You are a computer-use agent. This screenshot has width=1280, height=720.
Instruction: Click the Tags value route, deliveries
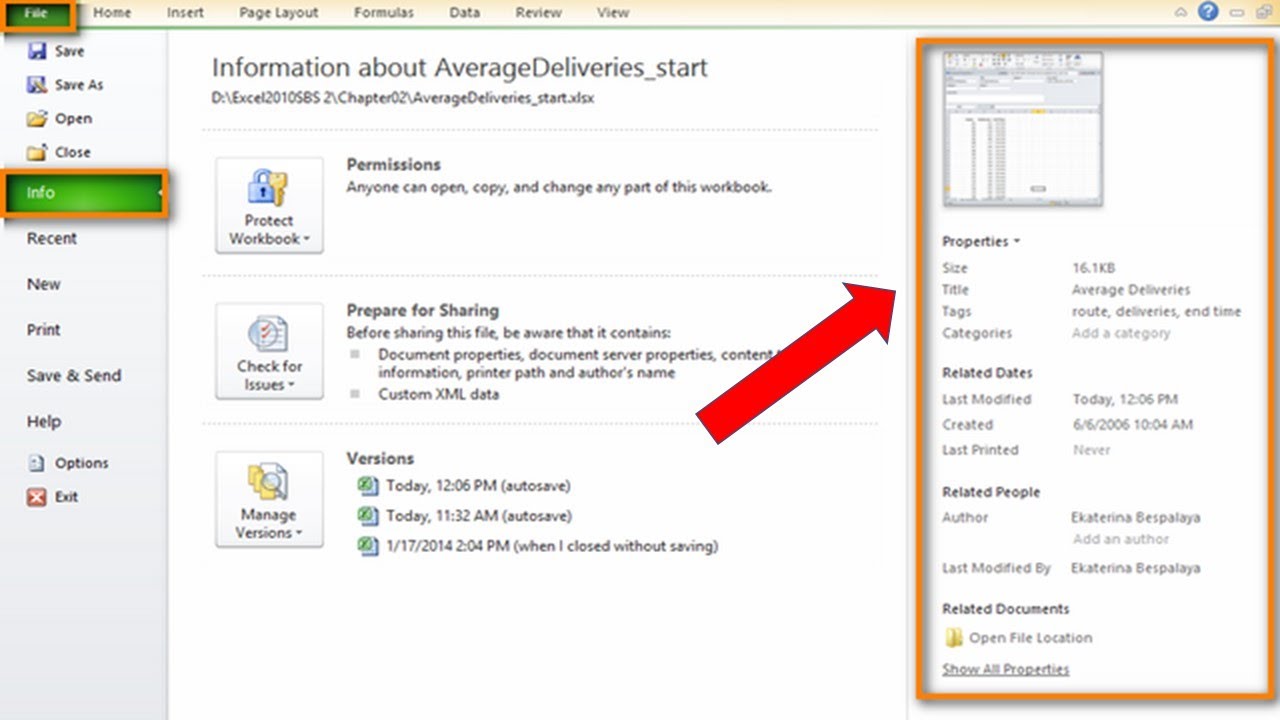1156,312
